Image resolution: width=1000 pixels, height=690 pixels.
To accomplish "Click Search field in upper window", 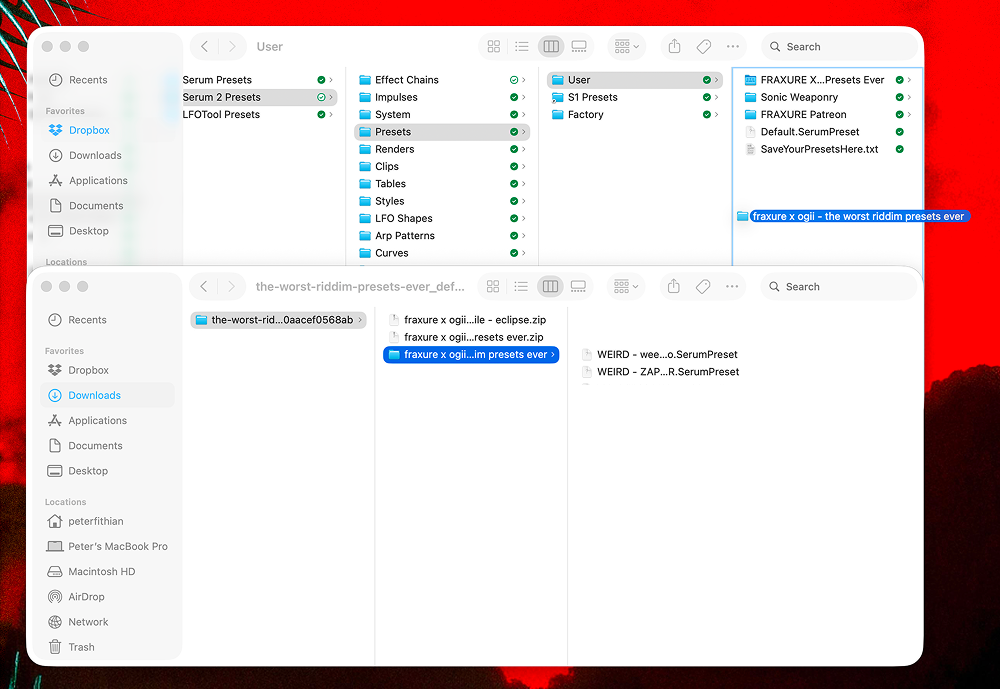I will pyautogui.click(x=839, y=47).
